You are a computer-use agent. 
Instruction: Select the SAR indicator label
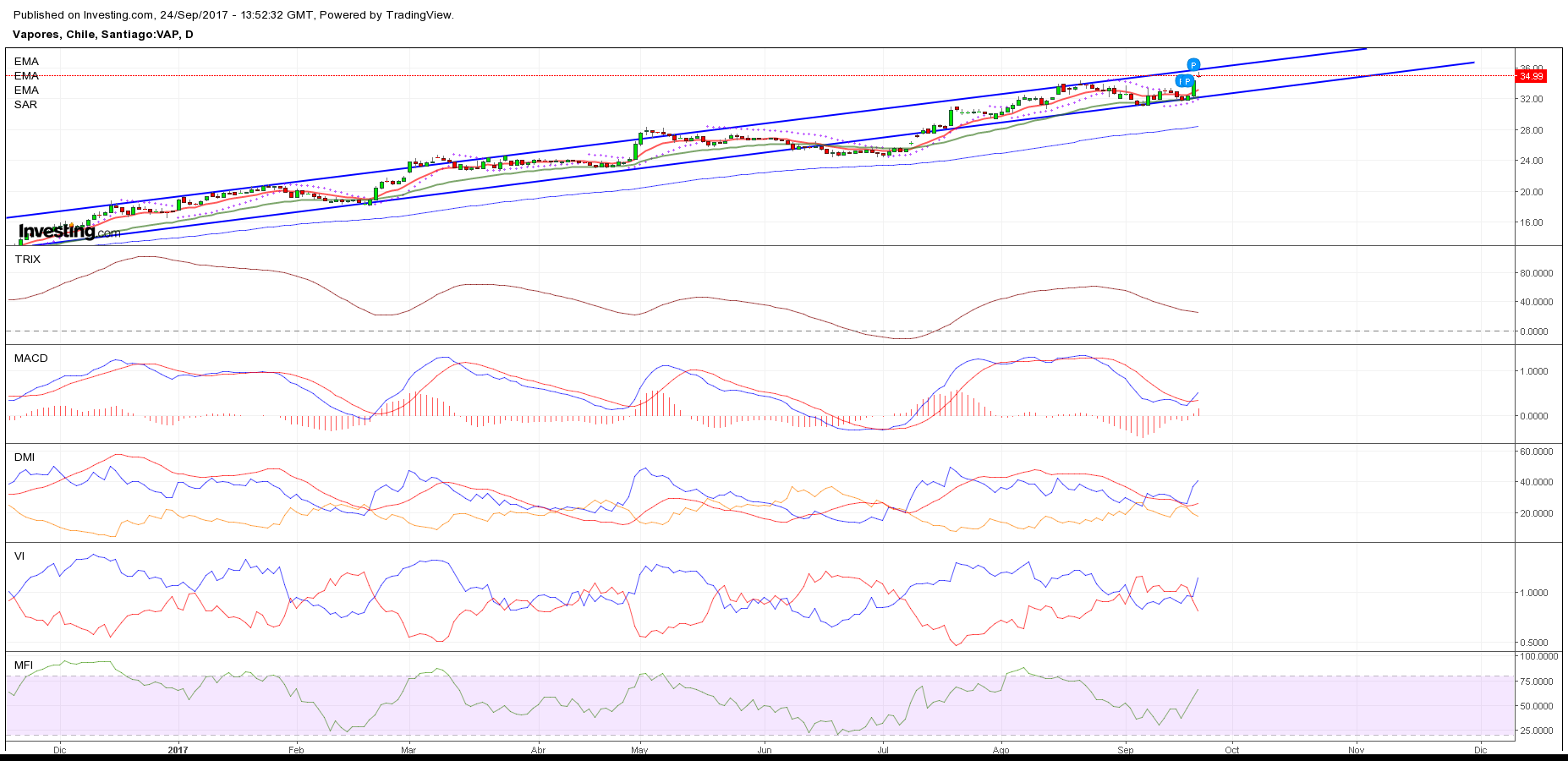coord(26,105)
